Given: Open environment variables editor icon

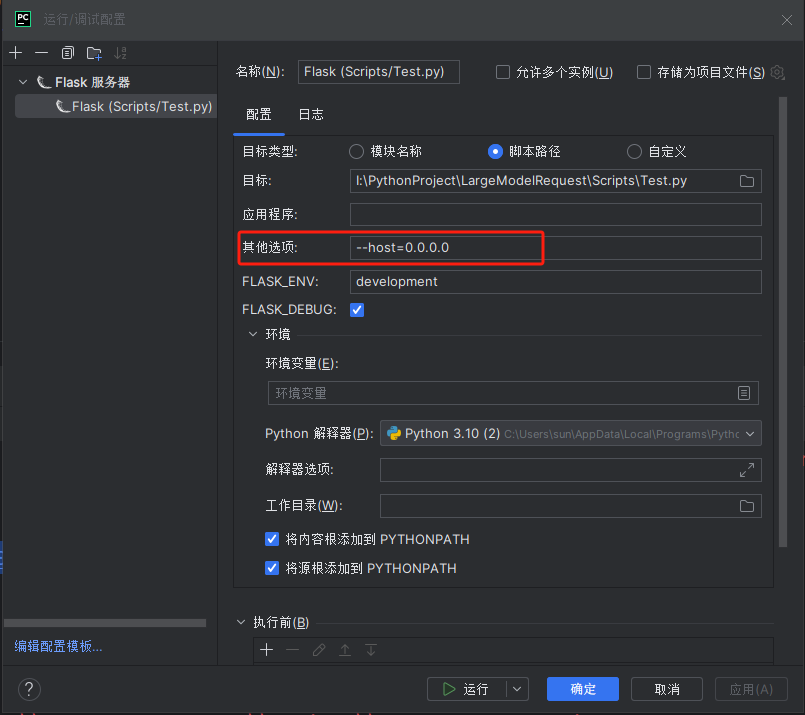Looking at the screenshot, I should (x=744, y=393).
